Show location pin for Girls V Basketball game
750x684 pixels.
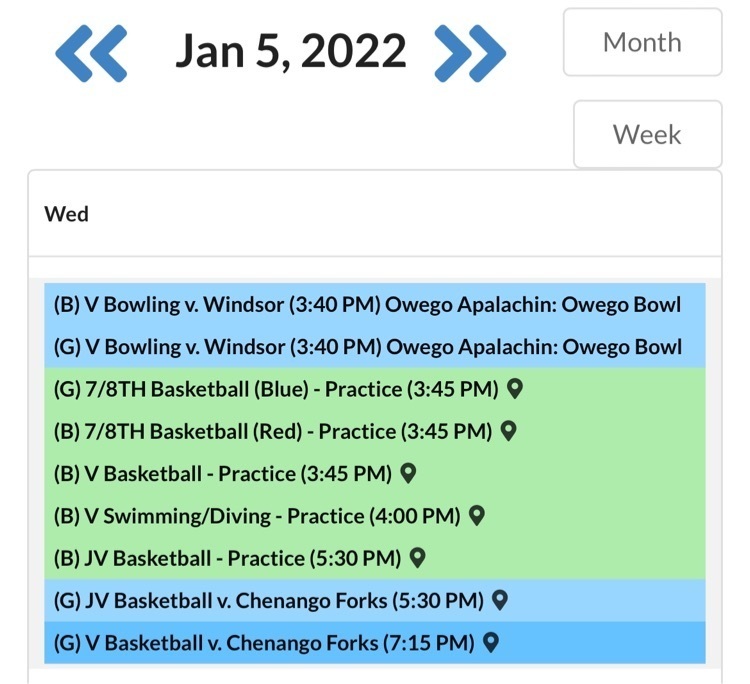click(x=490, y=642)
